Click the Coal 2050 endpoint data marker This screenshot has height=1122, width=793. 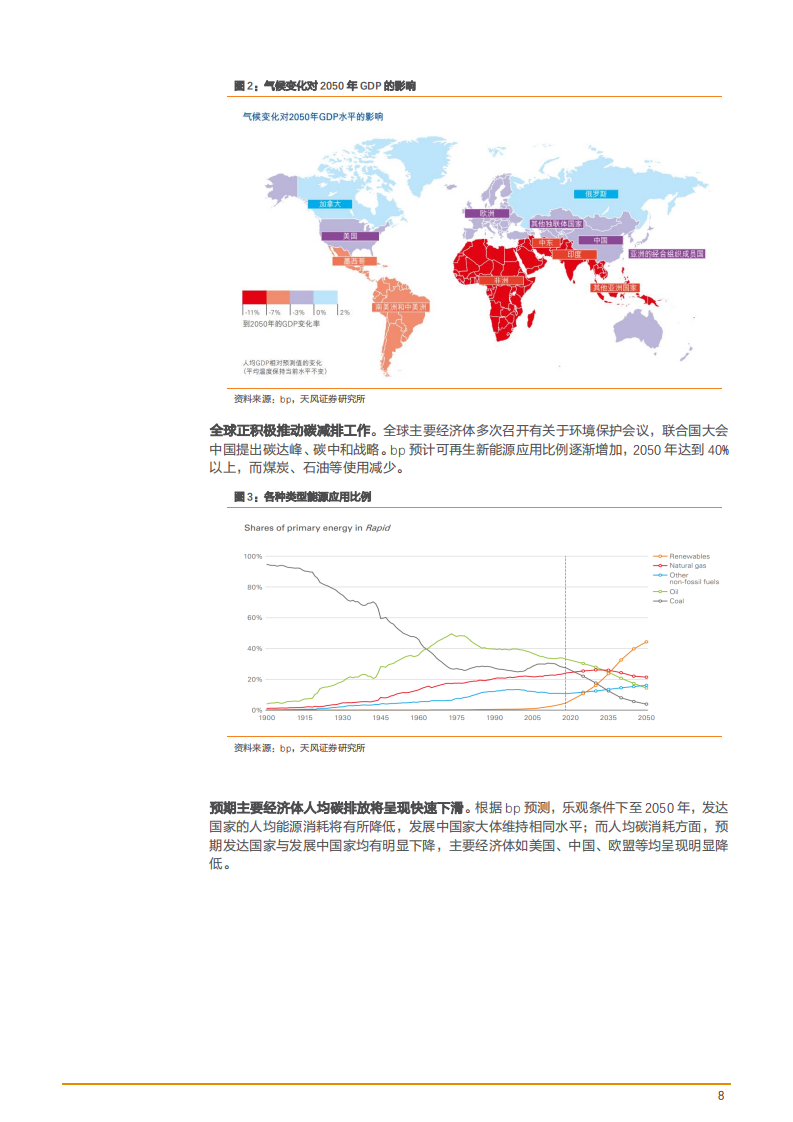pos(646,704)
